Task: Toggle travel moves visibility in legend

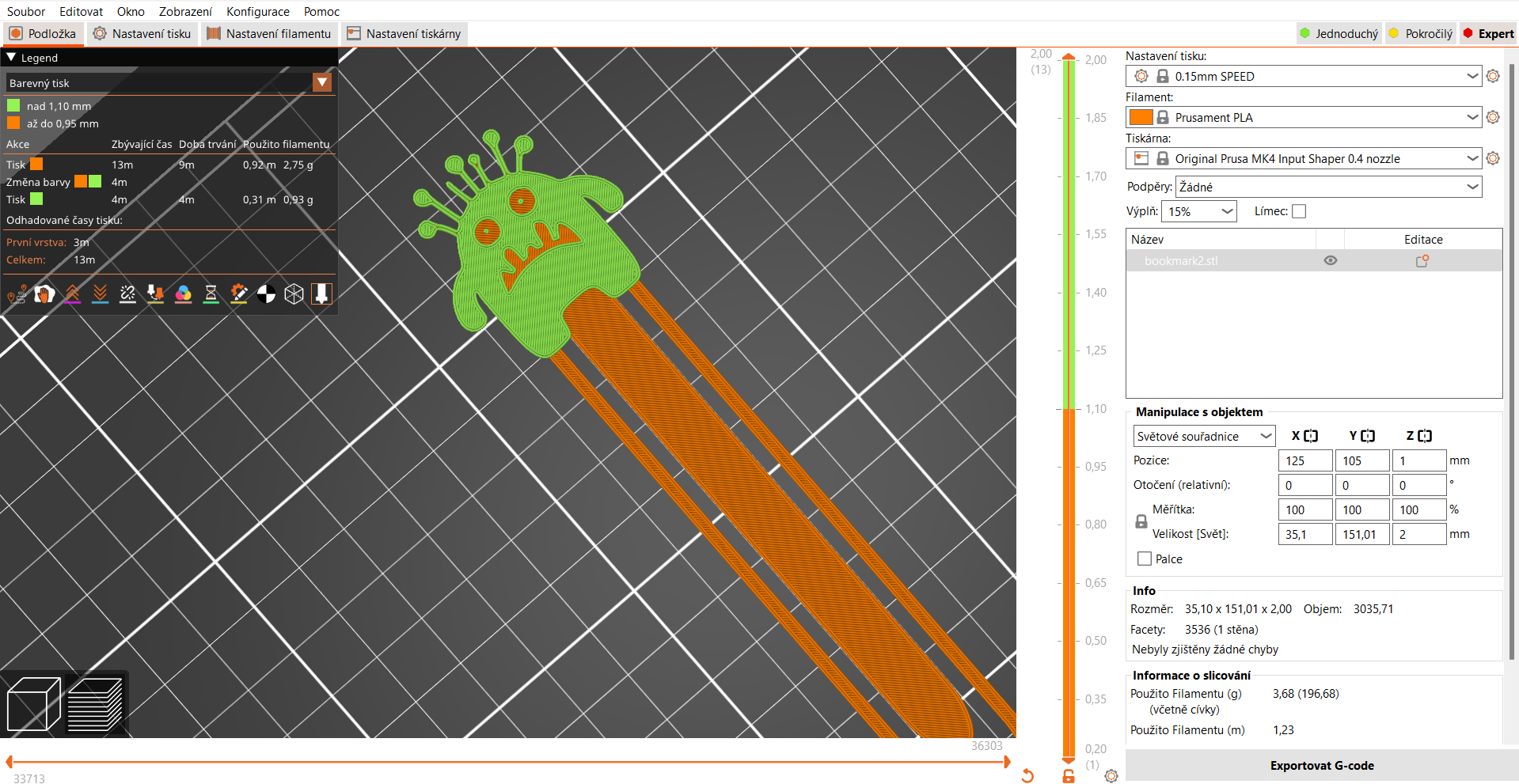Action: tap(17, 295)
